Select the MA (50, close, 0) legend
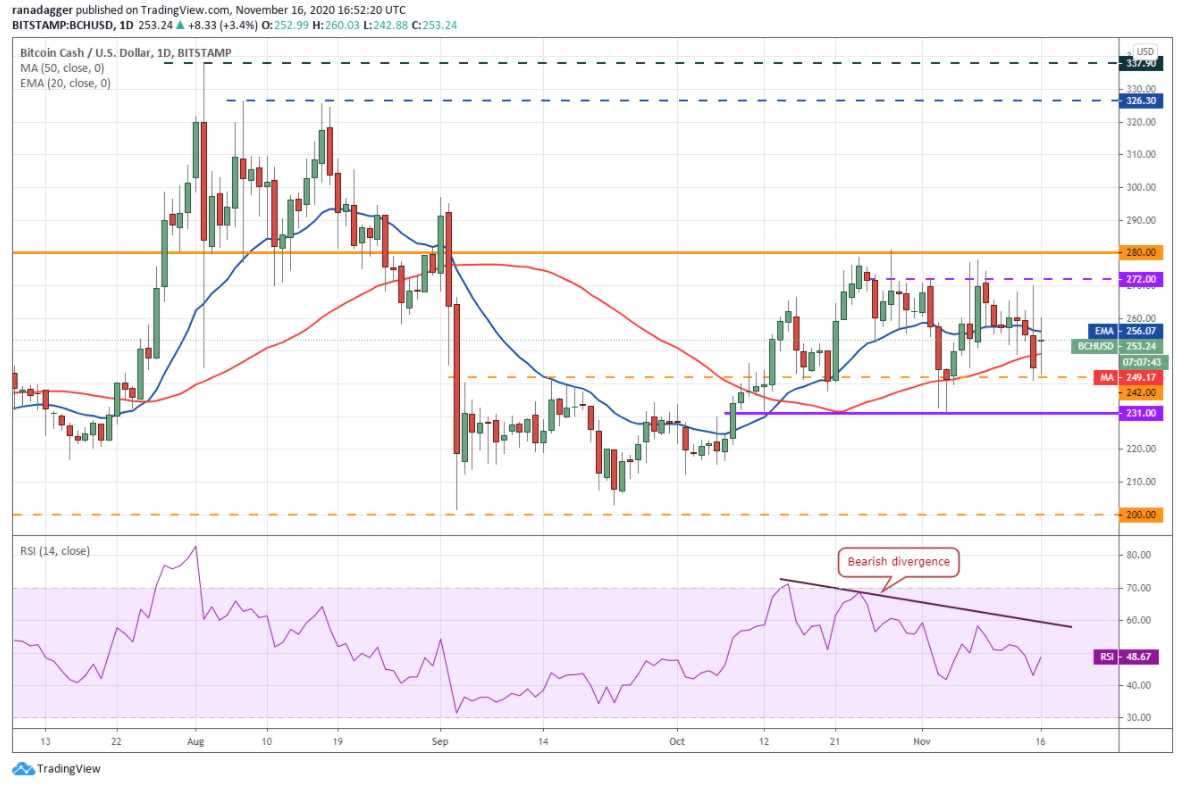Screen dimensions: 1186x793 pyautogui.click(x=63, y=68)
